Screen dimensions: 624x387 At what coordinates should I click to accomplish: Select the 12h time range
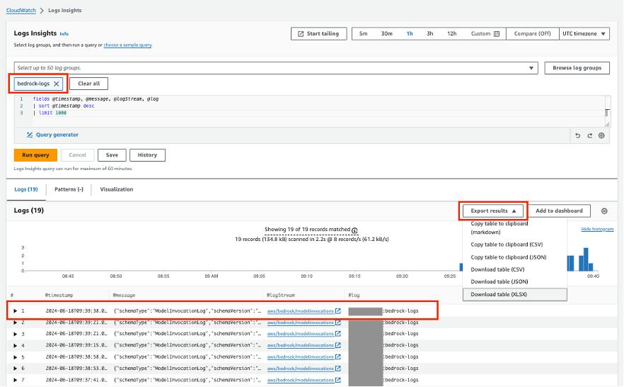452,34
